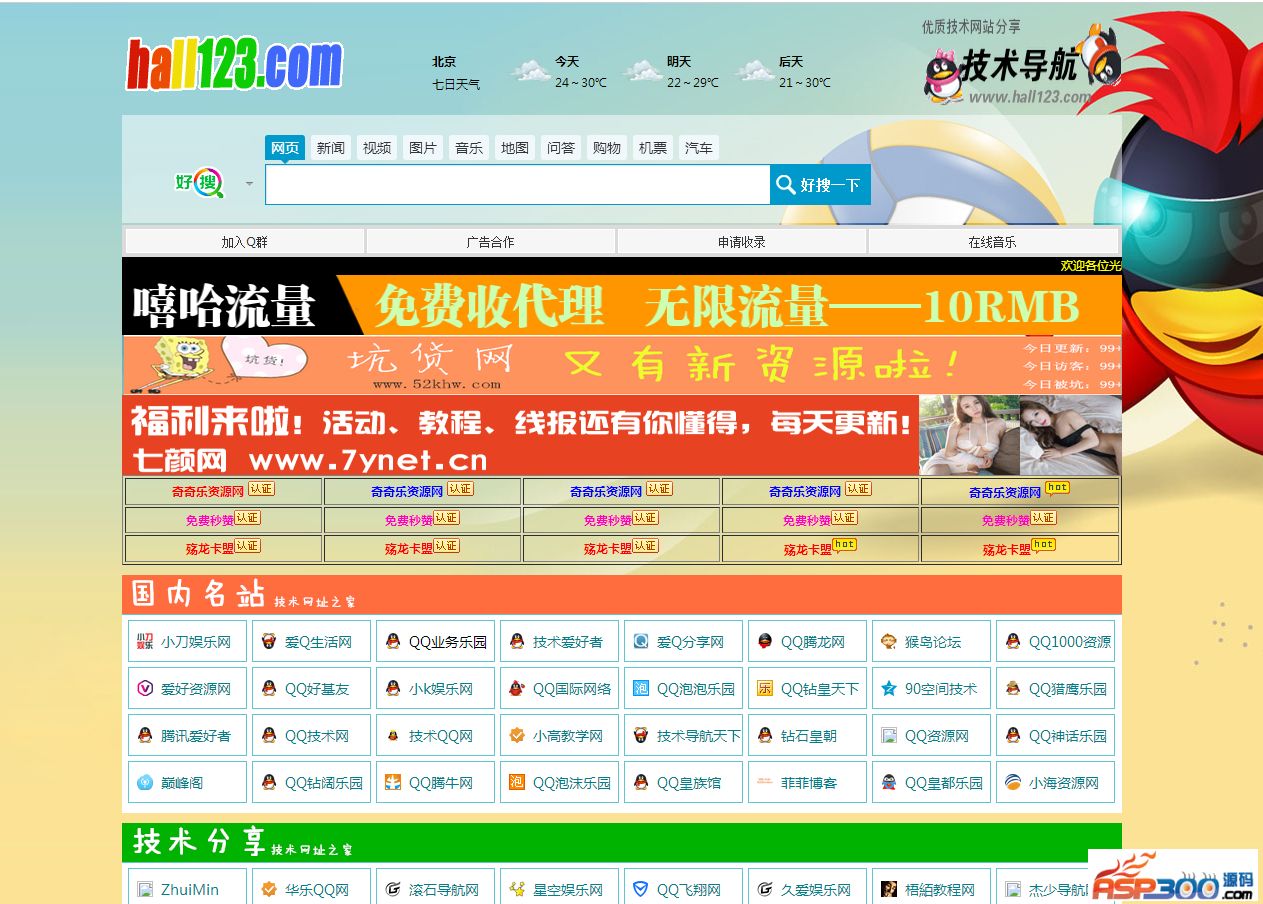Open the QQ神话乐园 link
This screenshot has width=1263, height=904.
click(x=1068, y=736)
